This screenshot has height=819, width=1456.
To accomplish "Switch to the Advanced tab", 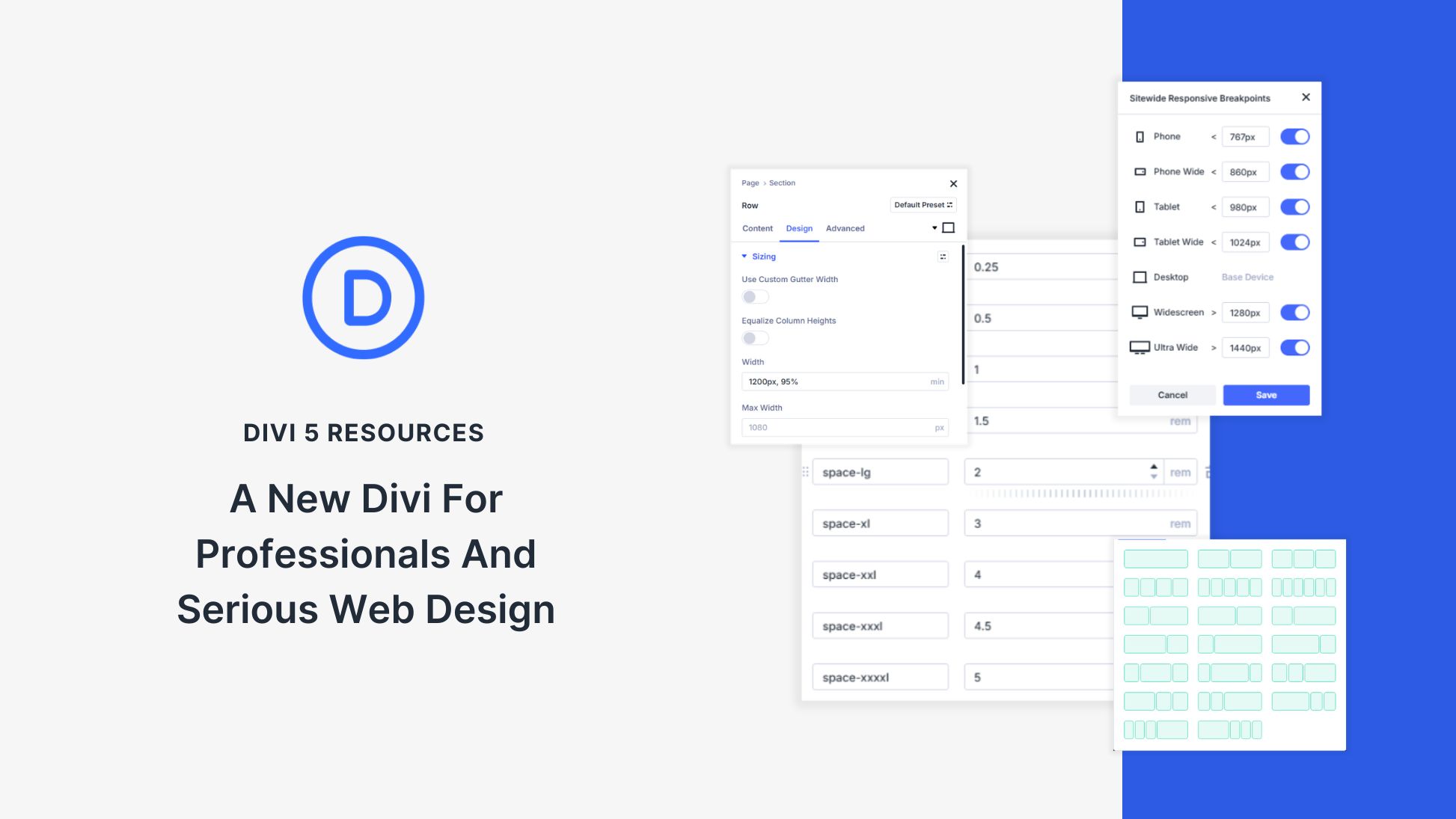I will click(x=845, y=229).
